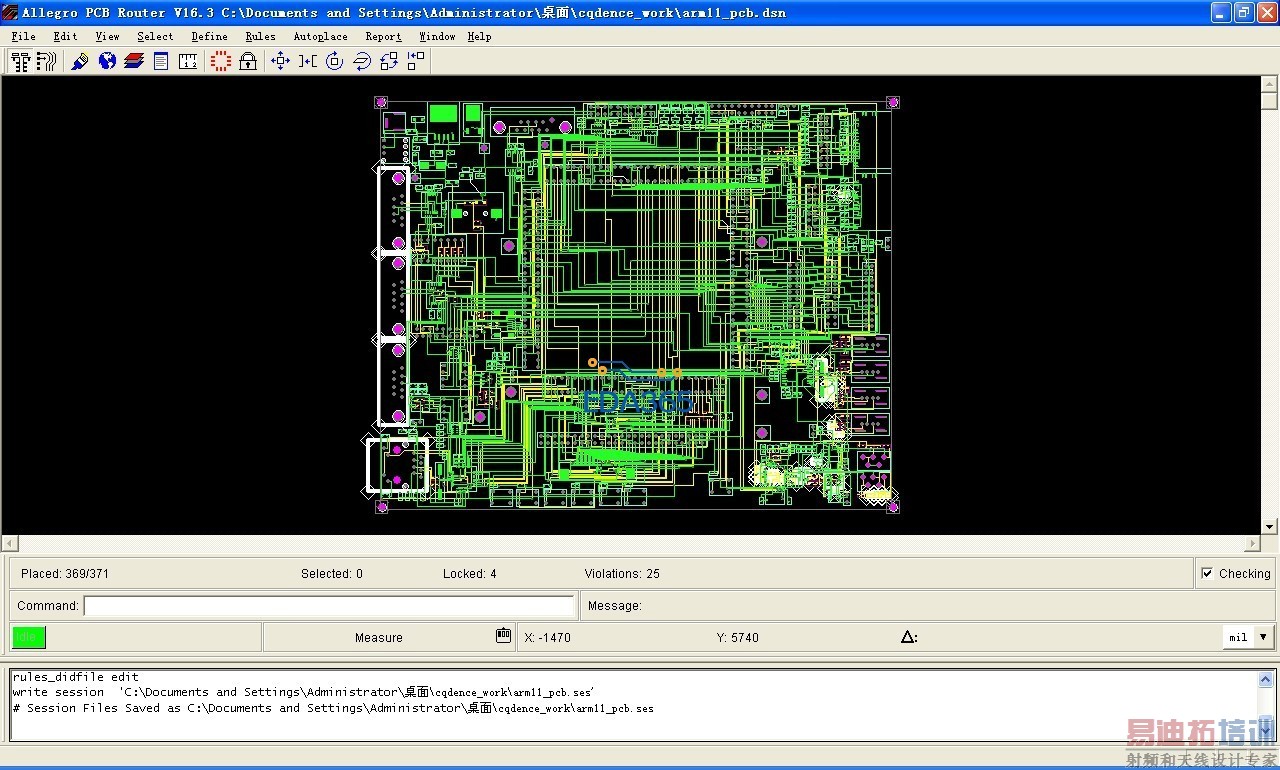Open the stacked layers panel icon

pos(134,62)
